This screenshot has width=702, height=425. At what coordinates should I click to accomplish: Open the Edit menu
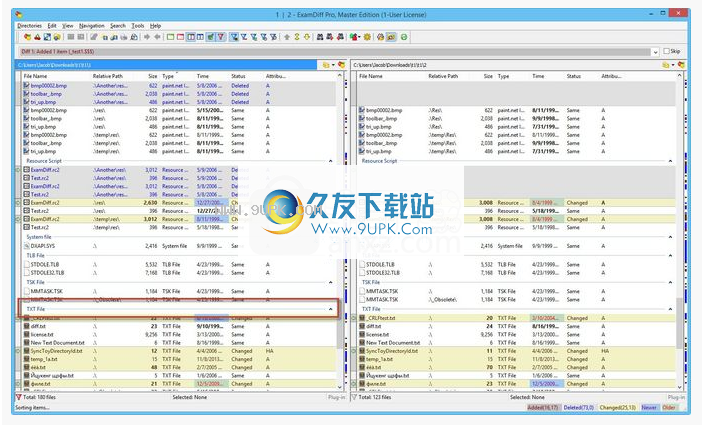(x=52, y=26)
